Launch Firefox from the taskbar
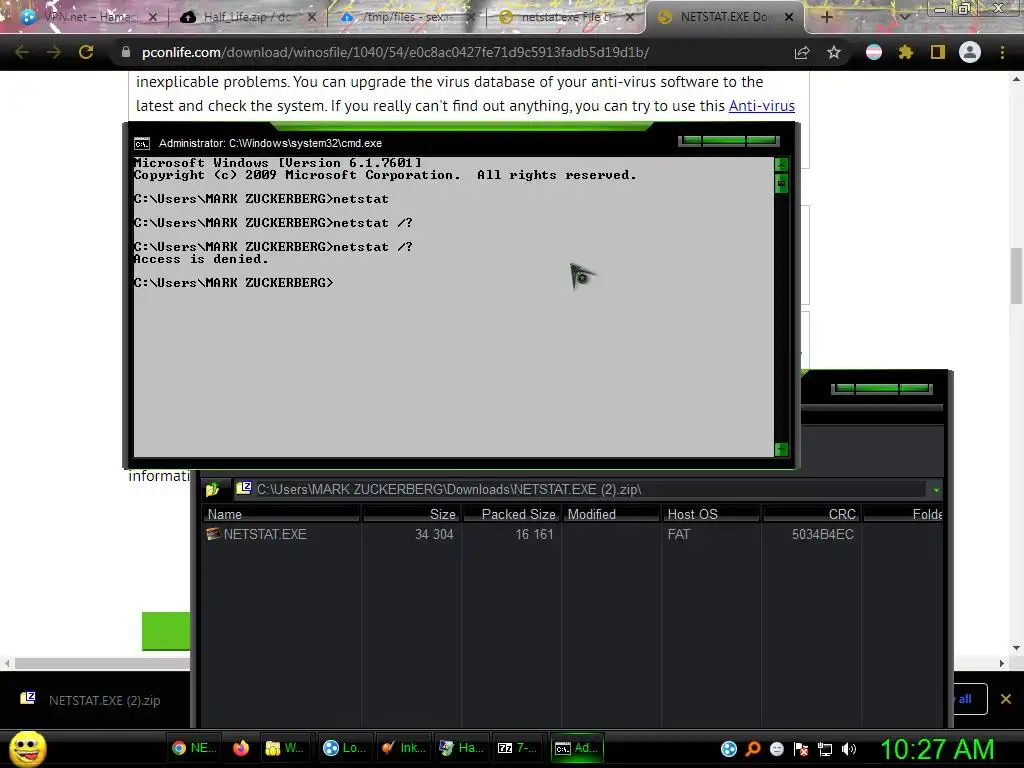Screen dimensions: 1024x768 click(241, 748)
